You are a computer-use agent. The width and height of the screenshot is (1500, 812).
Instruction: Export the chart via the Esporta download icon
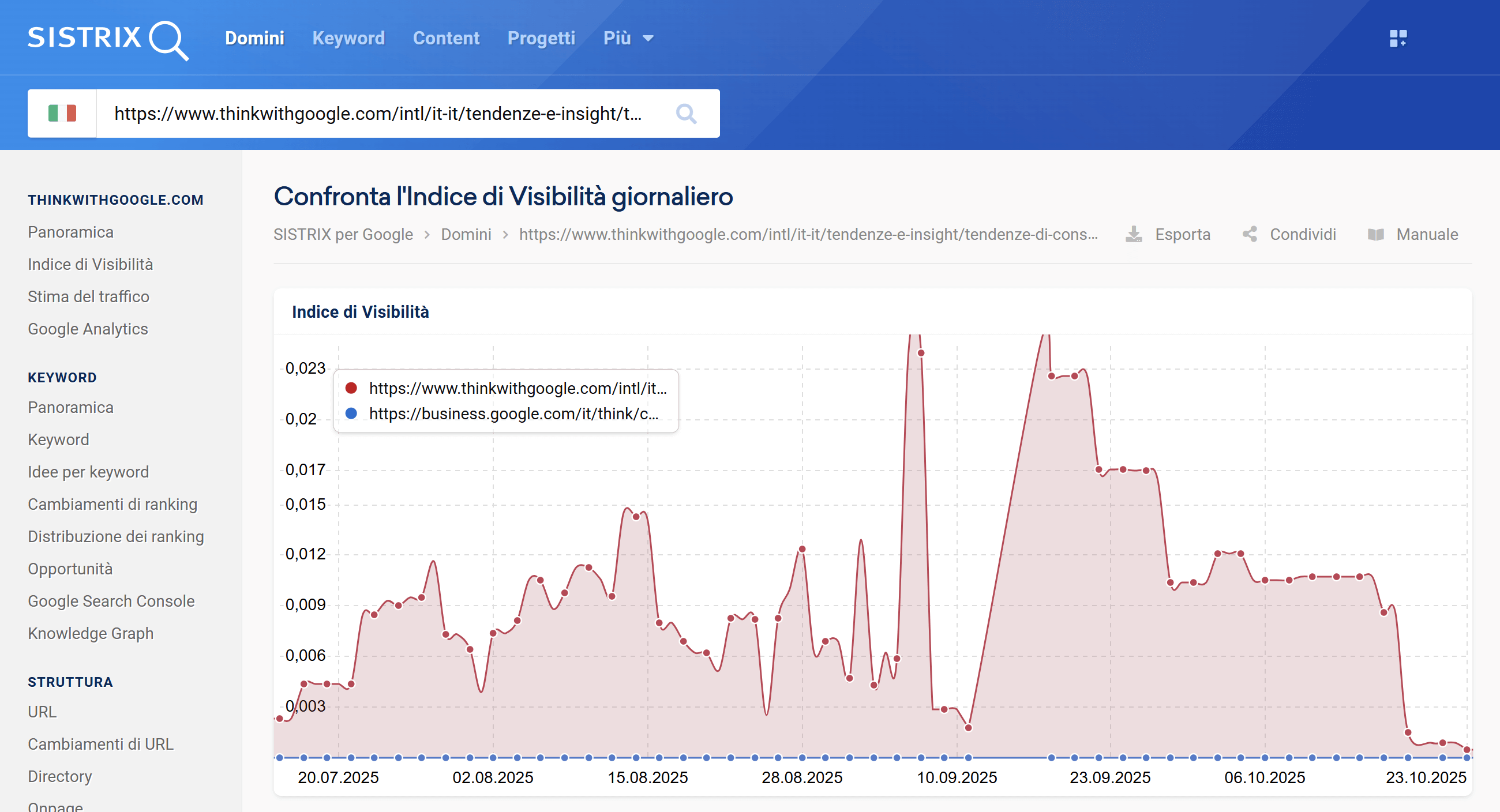point(1134,234)
